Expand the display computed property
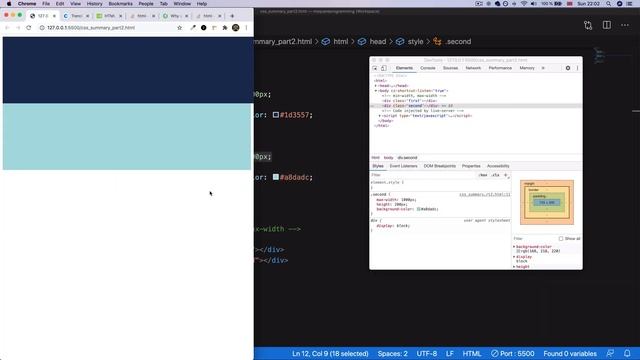 514,257
